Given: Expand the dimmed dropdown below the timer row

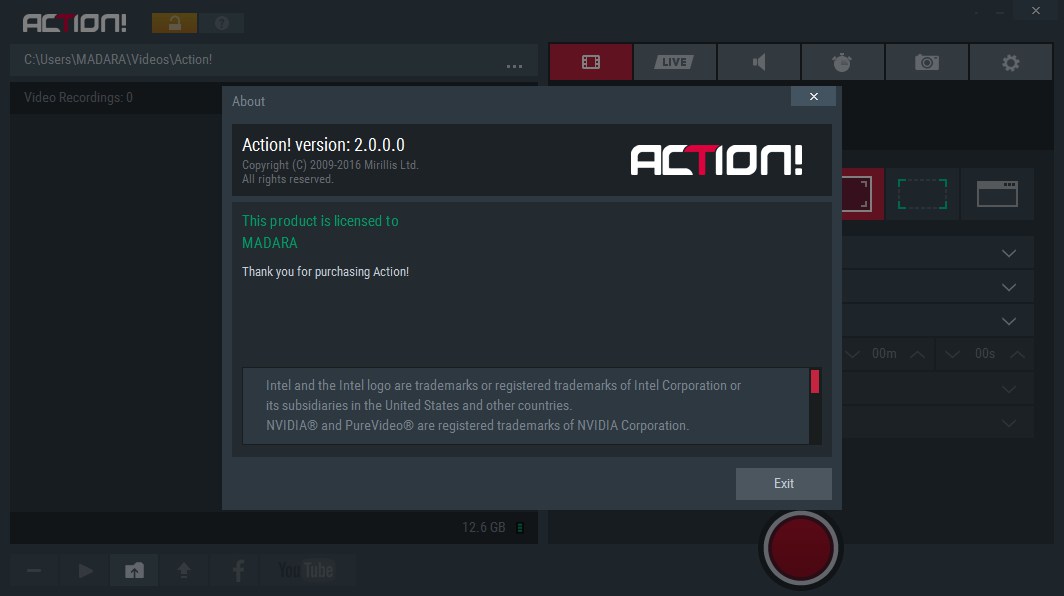Looking at the screenshot, I should pos(1009,389).
